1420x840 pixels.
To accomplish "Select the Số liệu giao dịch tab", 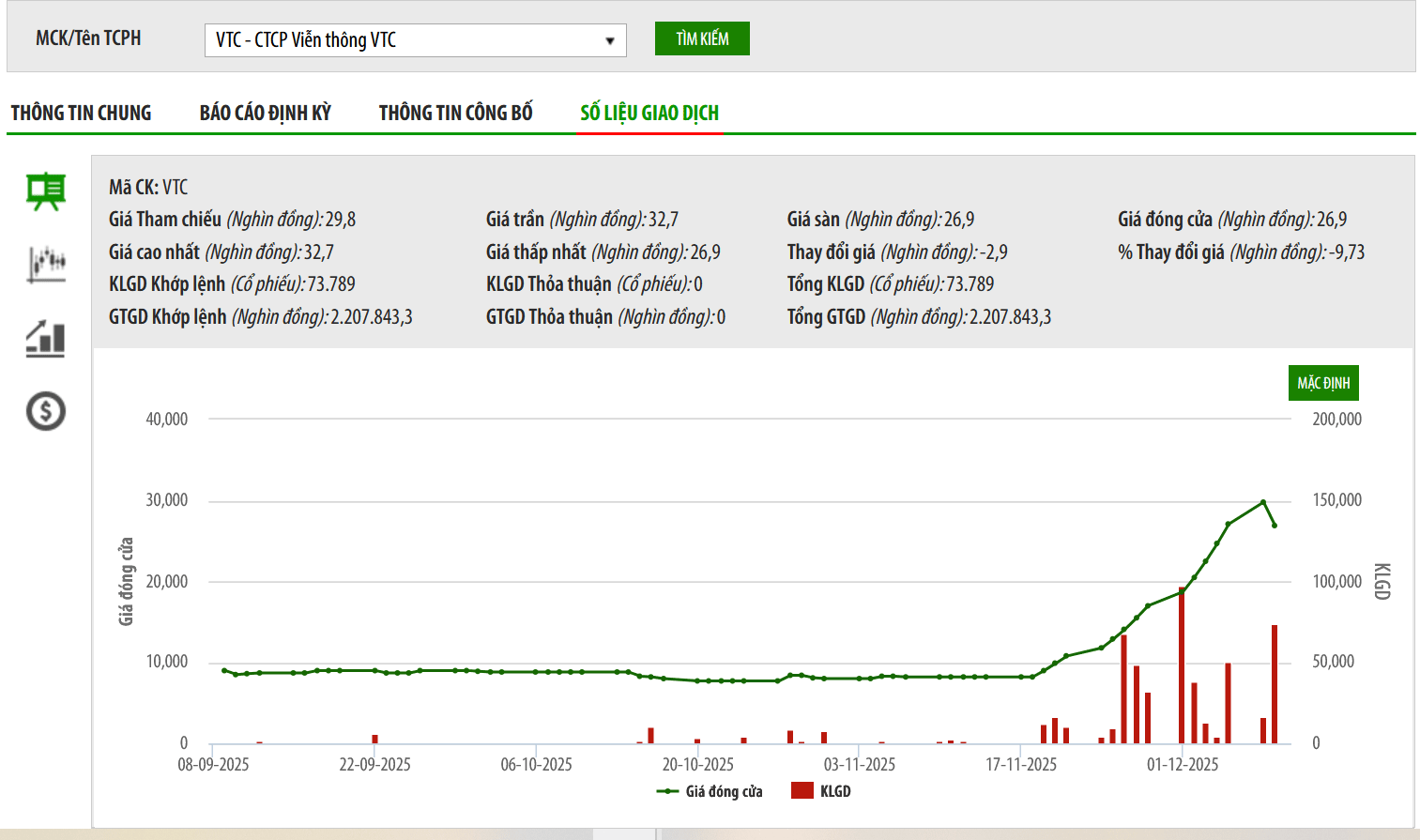I will point(649,113).
